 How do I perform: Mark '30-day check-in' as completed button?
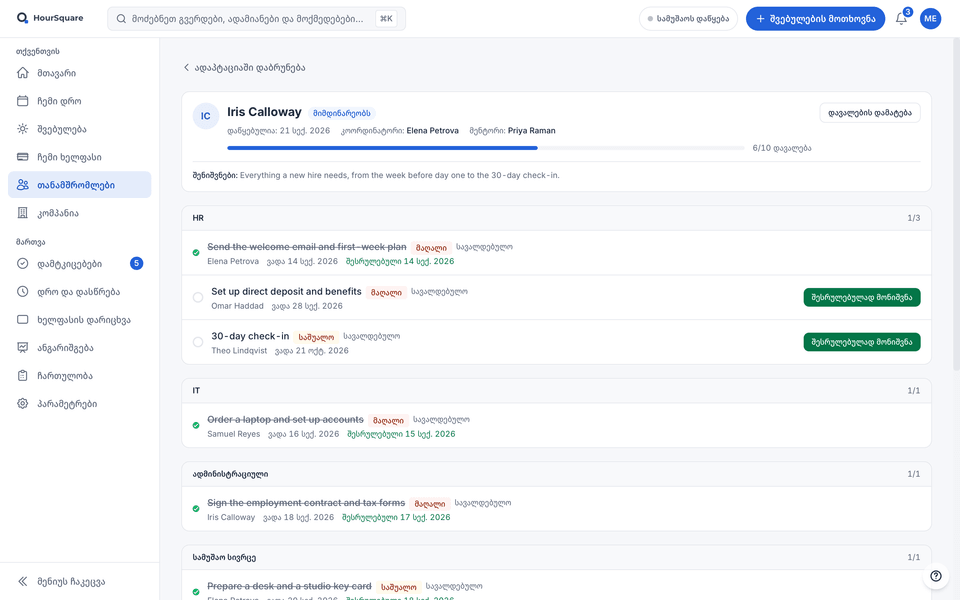[x=861, y=342]
